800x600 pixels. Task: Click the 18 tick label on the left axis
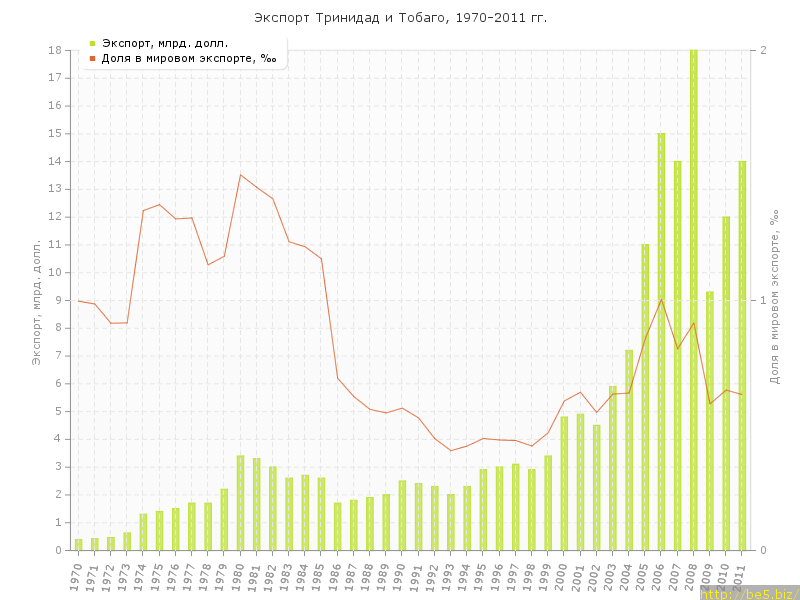click(x=57, y=50)
